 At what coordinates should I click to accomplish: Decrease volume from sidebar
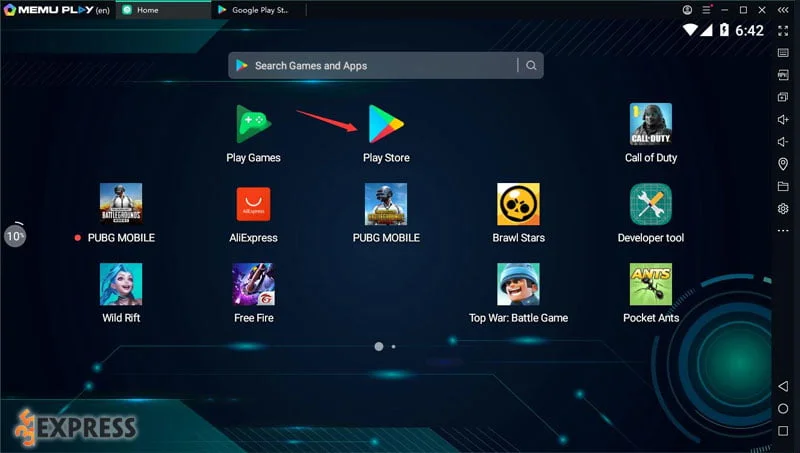click(x=783, y=142)
